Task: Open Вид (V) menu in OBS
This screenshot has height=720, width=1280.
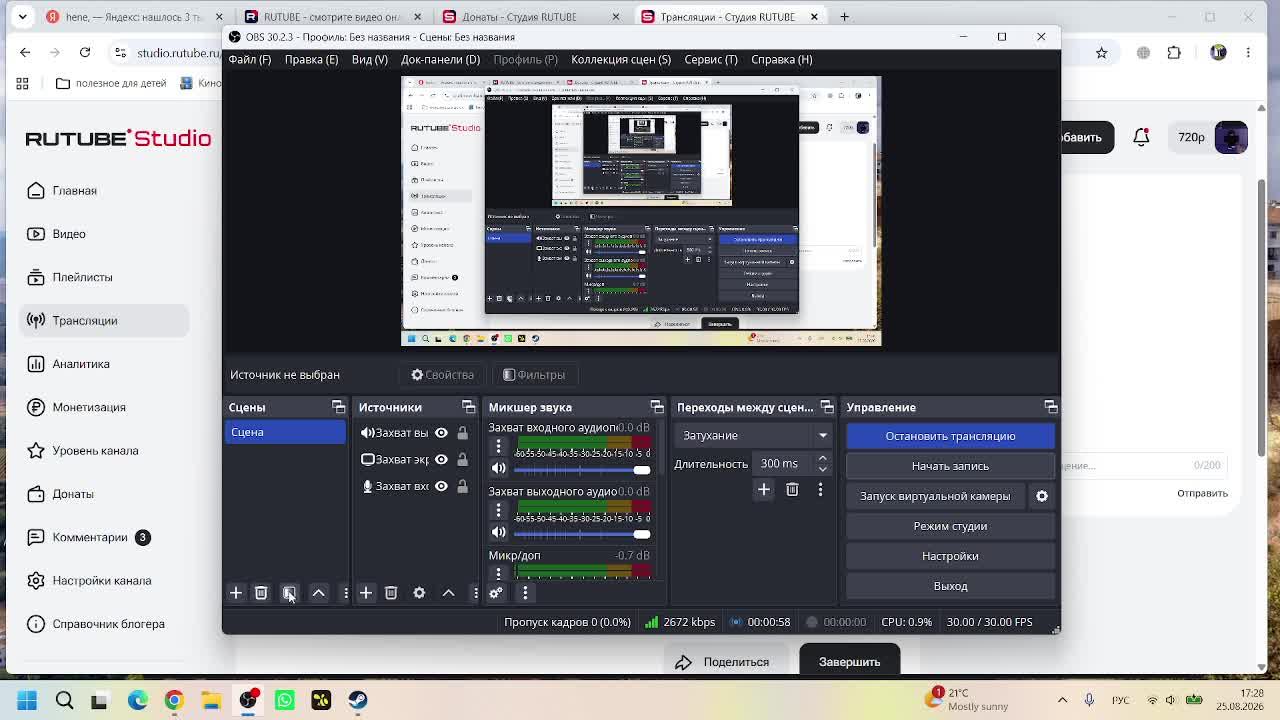Action: [369, 59]
